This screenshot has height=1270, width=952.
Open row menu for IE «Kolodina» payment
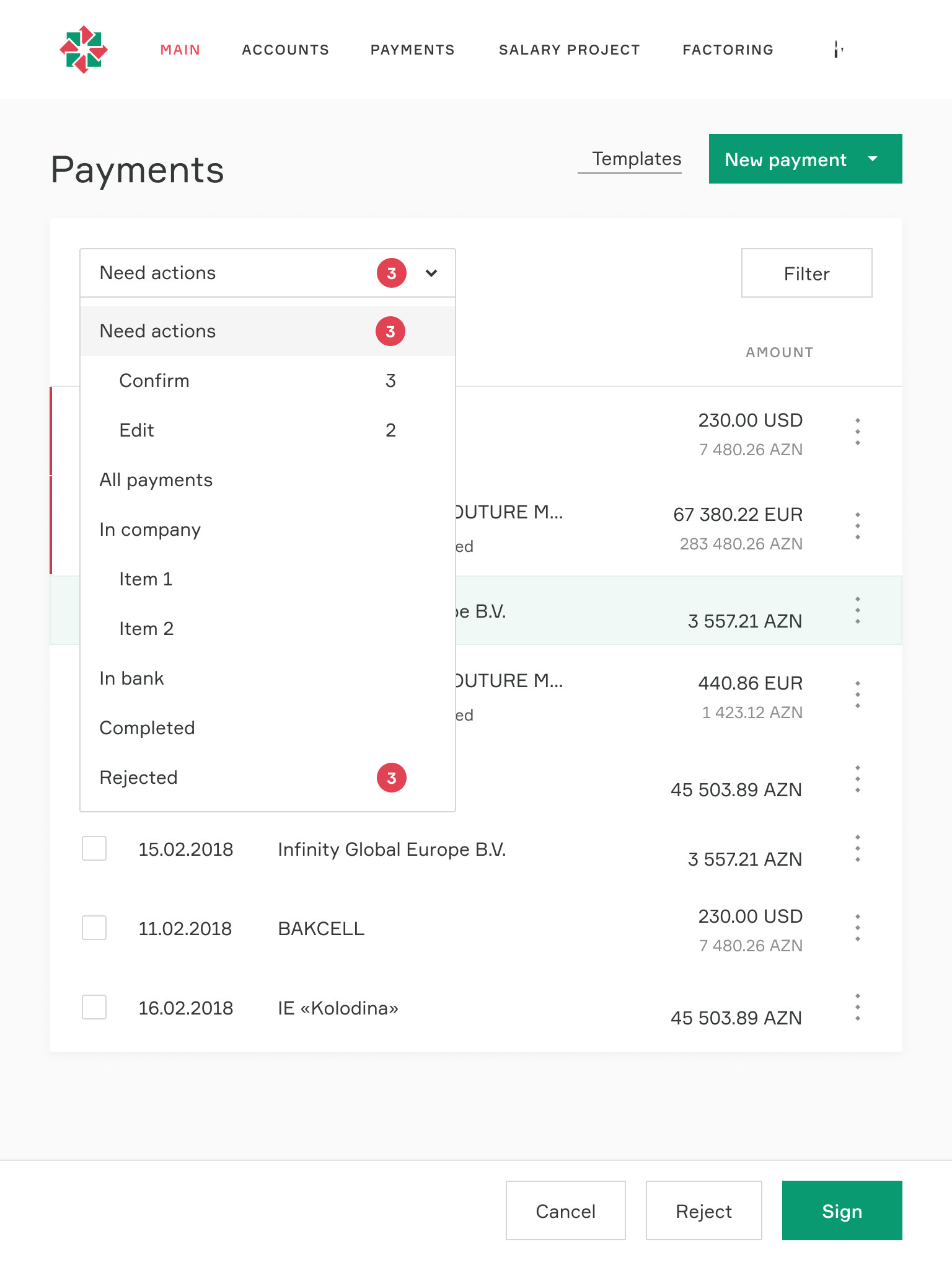858,1008
